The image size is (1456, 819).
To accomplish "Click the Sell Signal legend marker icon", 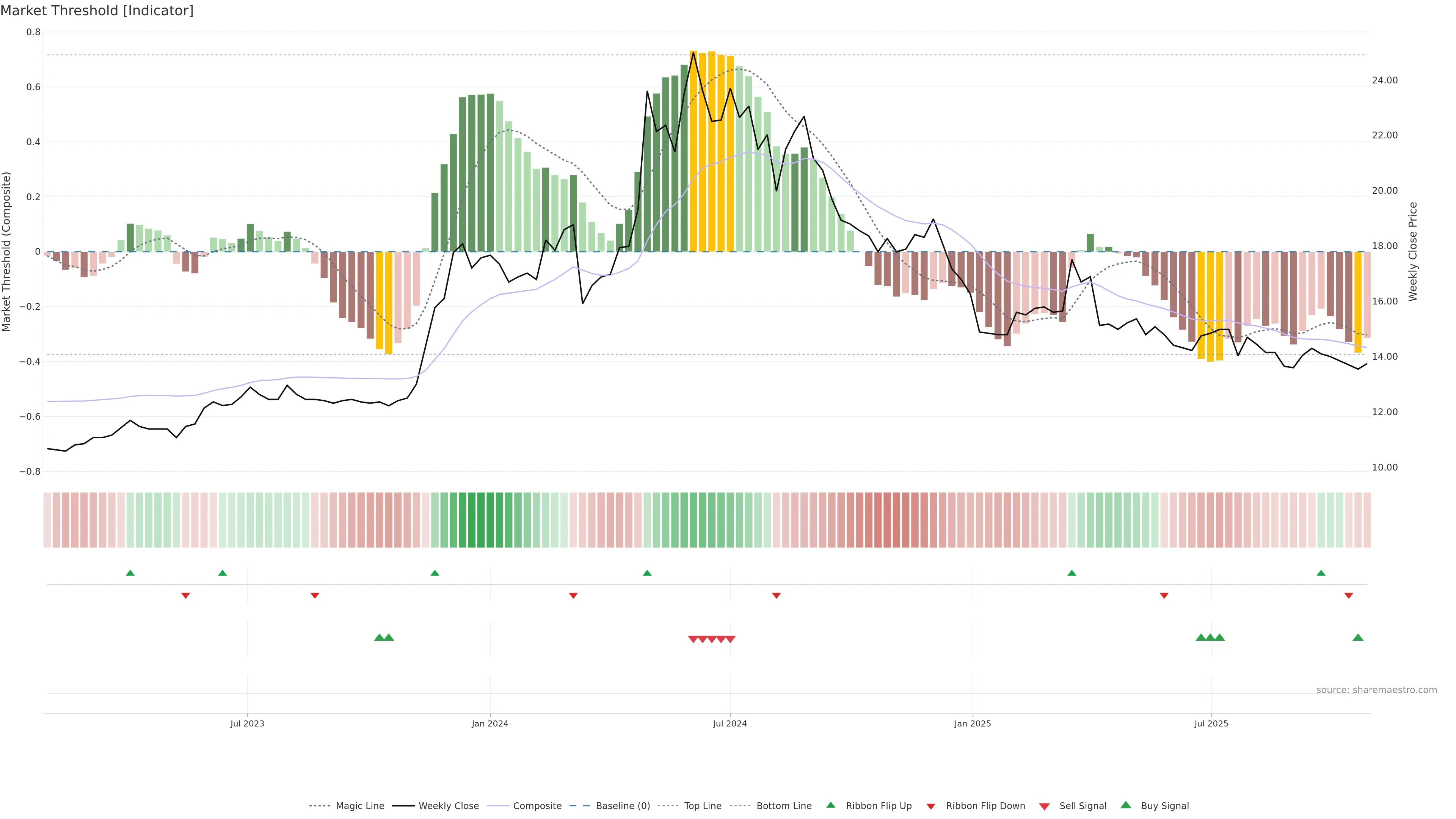I will click(1045, 806).
